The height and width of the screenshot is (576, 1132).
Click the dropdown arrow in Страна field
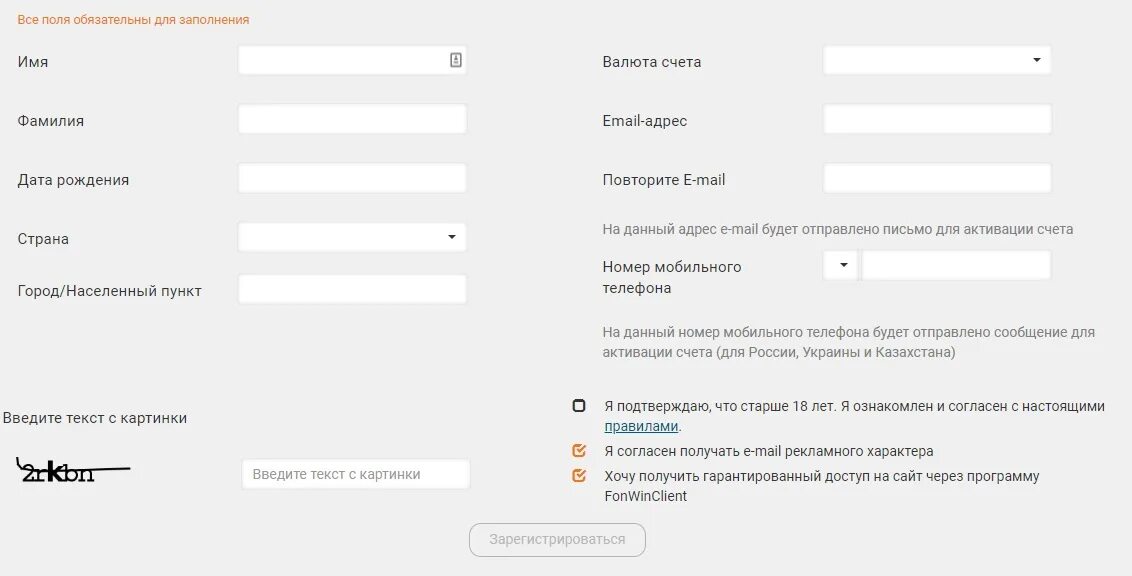tap(452, 237)
